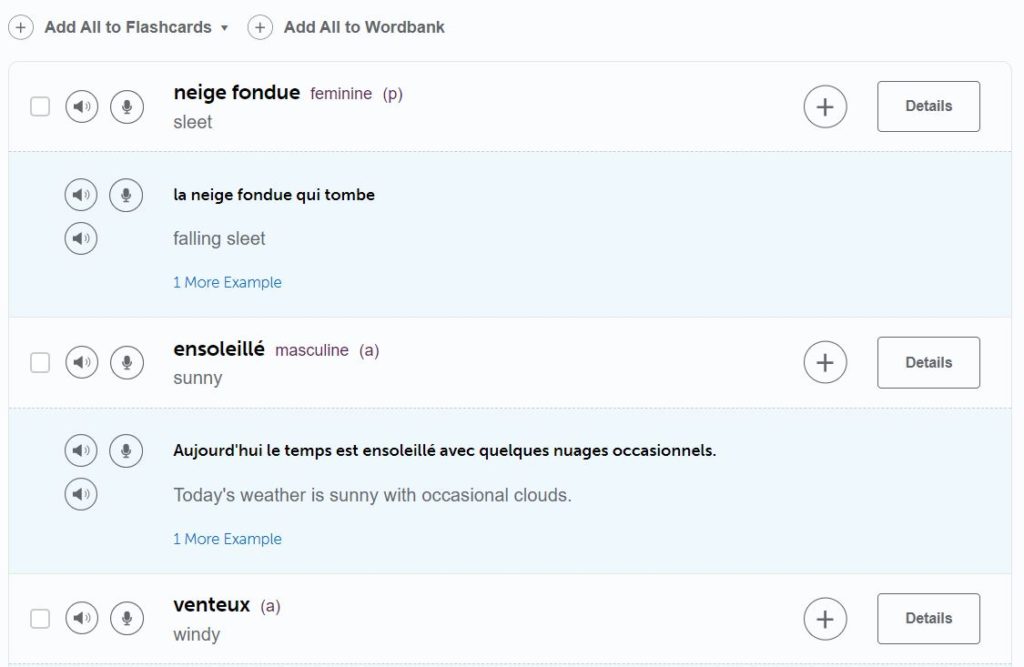Open Details for neige fondue
Image resolution: width=1024 pixels, height=667 pixels.
click(x=928, y=106)
